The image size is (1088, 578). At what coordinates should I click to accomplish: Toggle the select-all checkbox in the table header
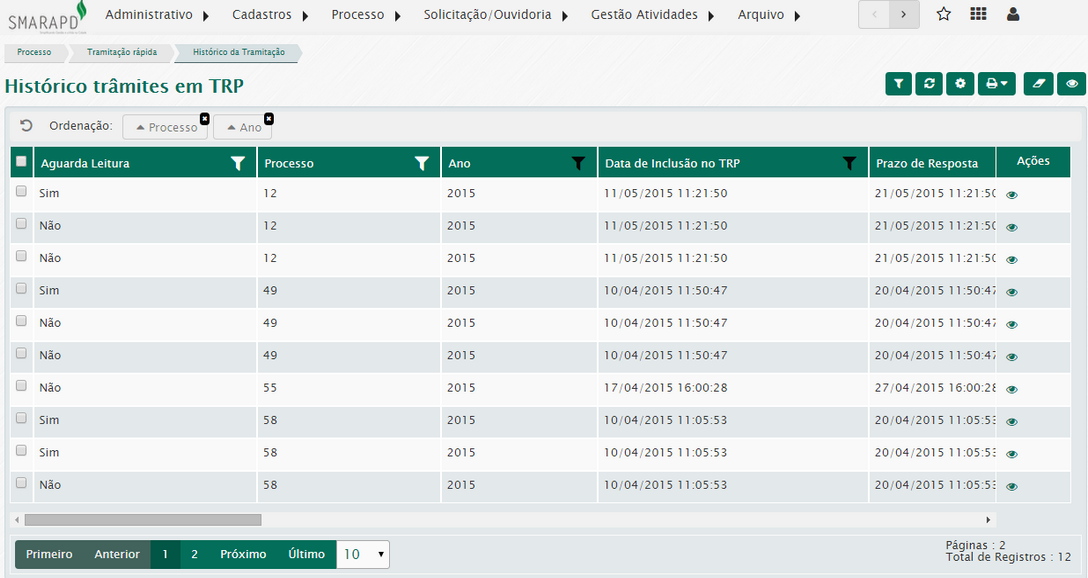click(x=21, y=162)
